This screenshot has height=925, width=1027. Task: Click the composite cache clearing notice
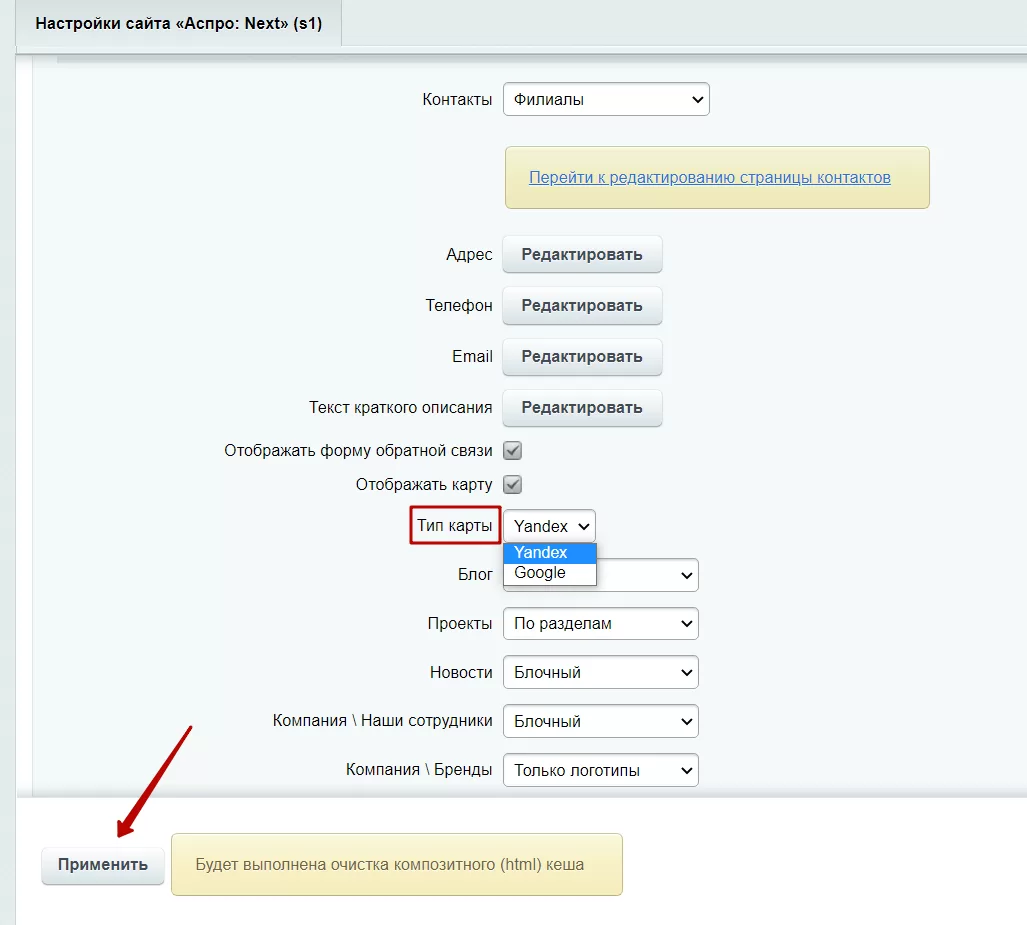coord(396,864)
